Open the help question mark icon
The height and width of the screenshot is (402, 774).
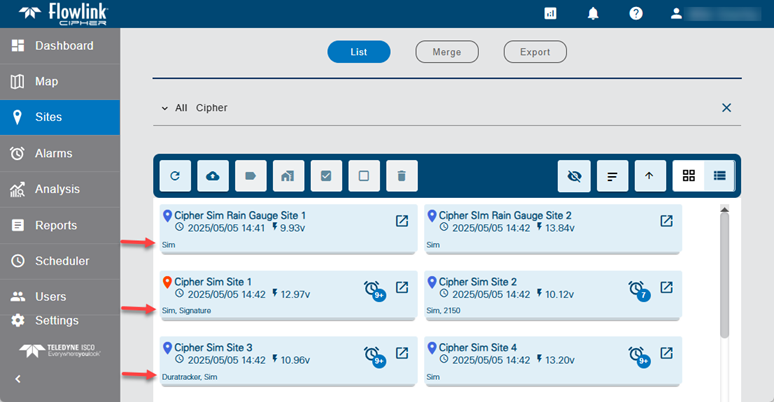[635, 13]
